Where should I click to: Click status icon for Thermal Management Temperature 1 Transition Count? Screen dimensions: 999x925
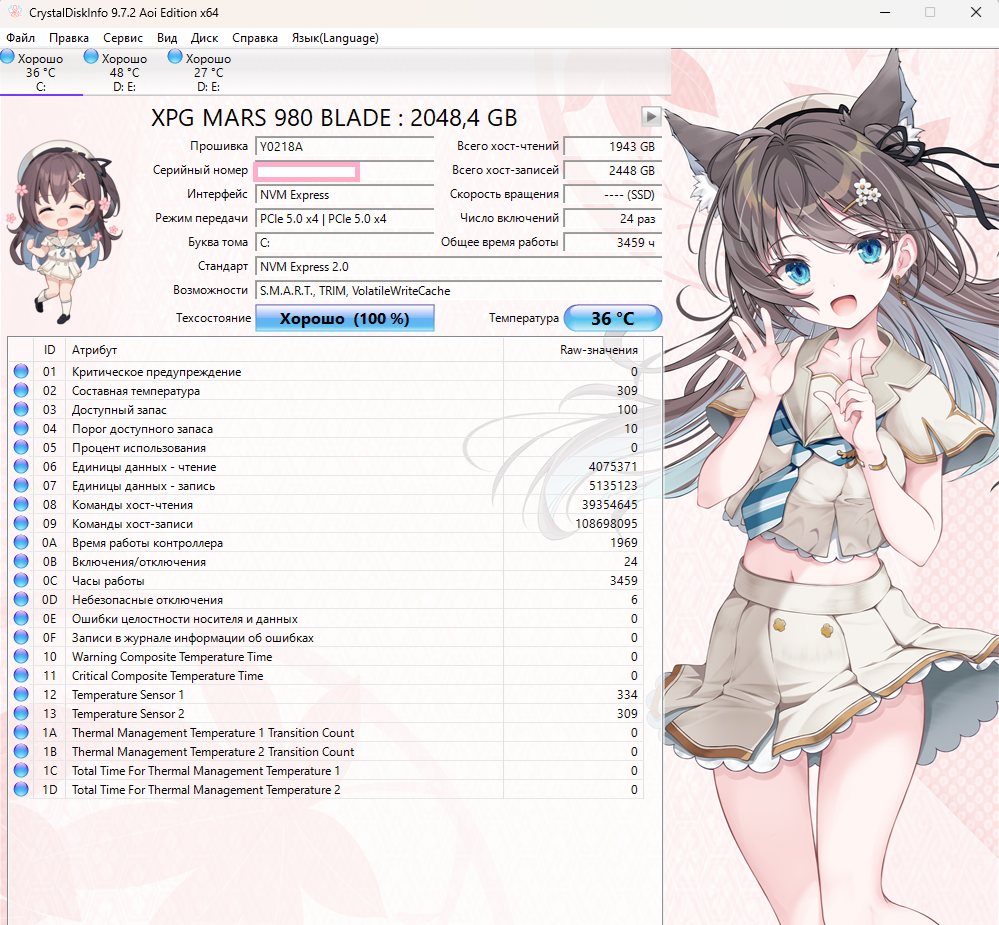(x=21, y=733)
